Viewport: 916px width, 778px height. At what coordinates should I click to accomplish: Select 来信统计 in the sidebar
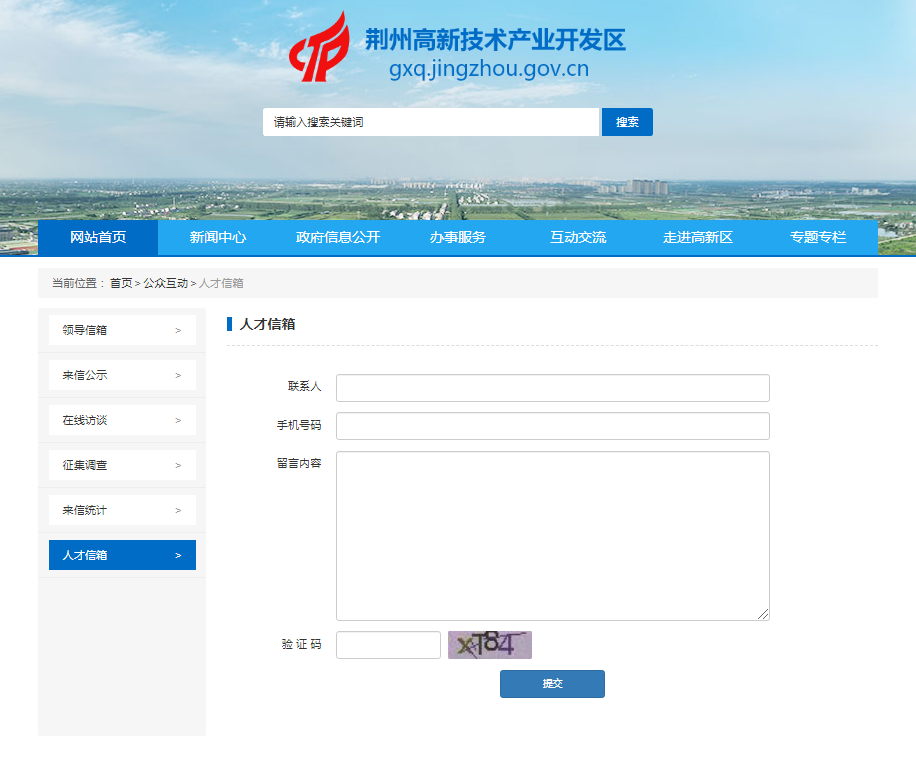122,510
